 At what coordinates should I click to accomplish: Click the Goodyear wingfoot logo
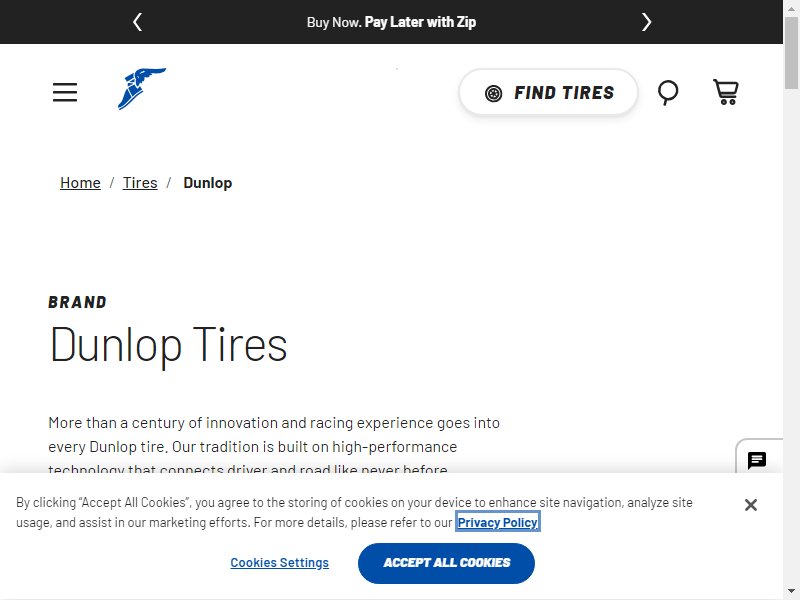pos(142,89)
